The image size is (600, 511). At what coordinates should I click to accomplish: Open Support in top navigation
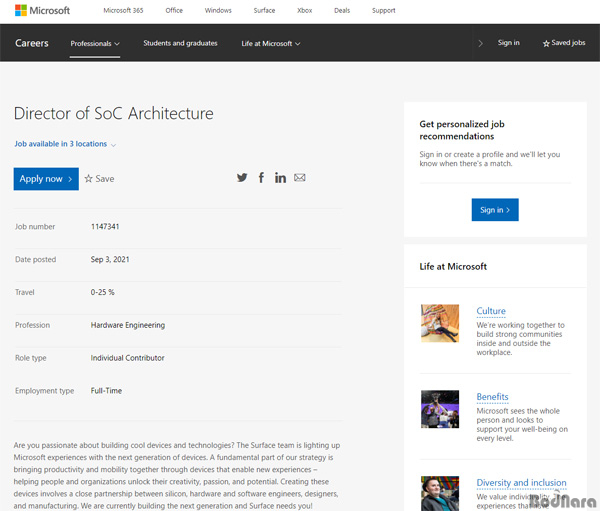point(384,10)
